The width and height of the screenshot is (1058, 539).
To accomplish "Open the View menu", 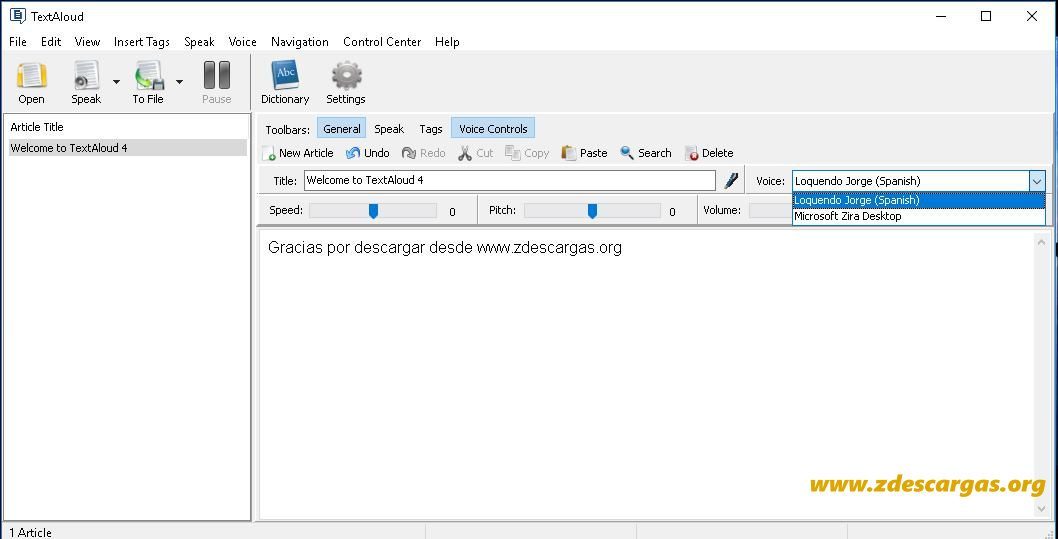I will click(87, 42).
